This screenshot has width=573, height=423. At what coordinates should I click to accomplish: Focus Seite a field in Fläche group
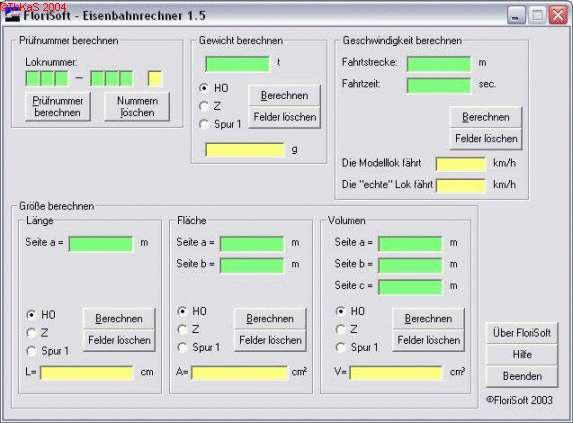pos(252,244)
